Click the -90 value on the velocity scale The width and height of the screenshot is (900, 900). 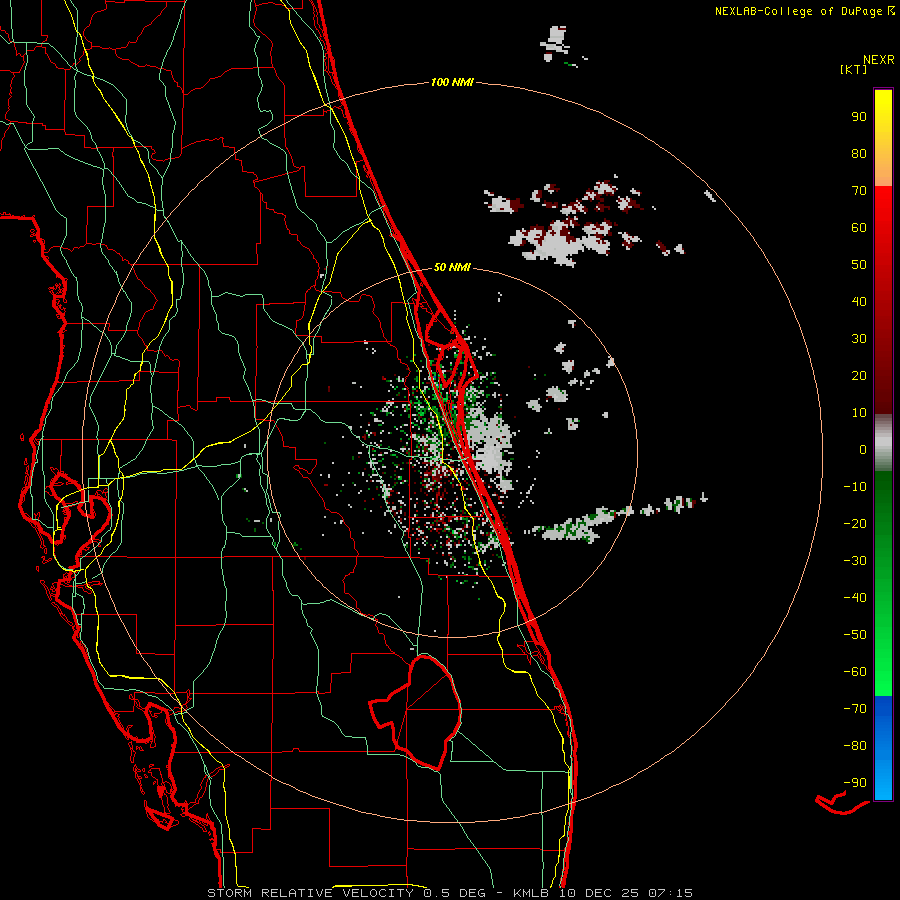click(x=855, y=783)
